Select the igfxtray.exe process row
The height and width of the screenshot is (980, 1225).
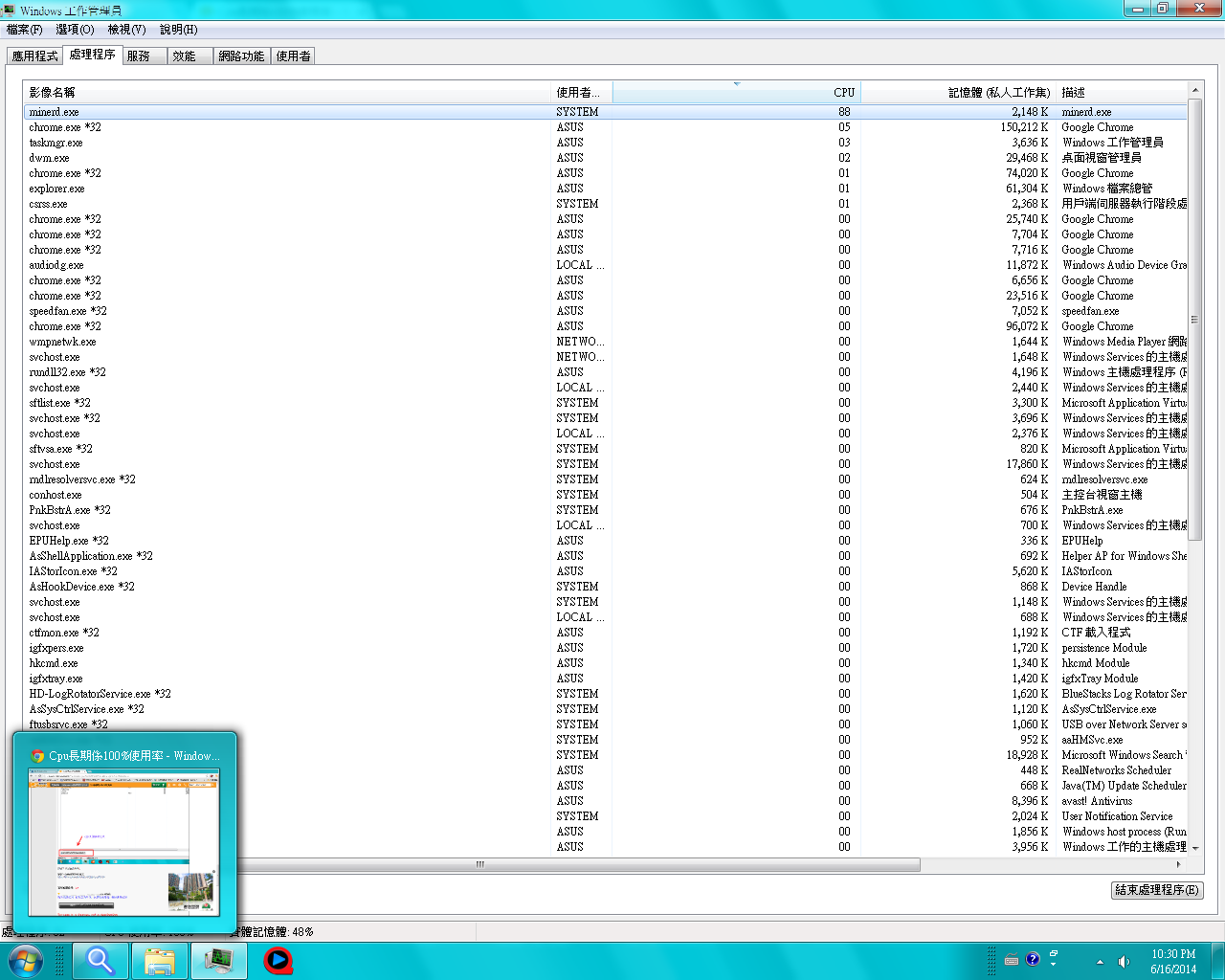(605, 679)
